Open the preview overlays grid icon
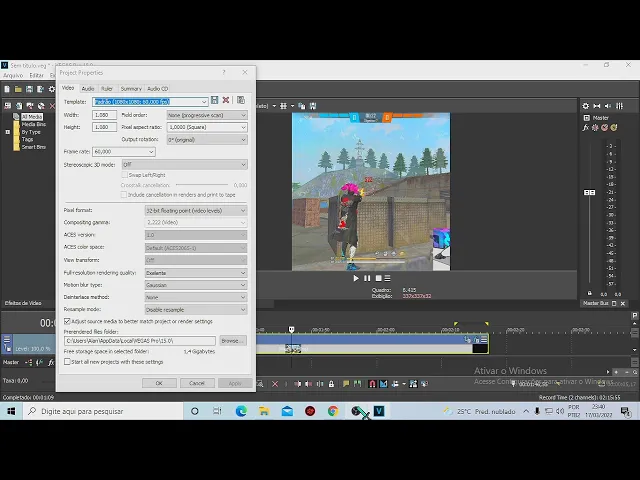 284,106
